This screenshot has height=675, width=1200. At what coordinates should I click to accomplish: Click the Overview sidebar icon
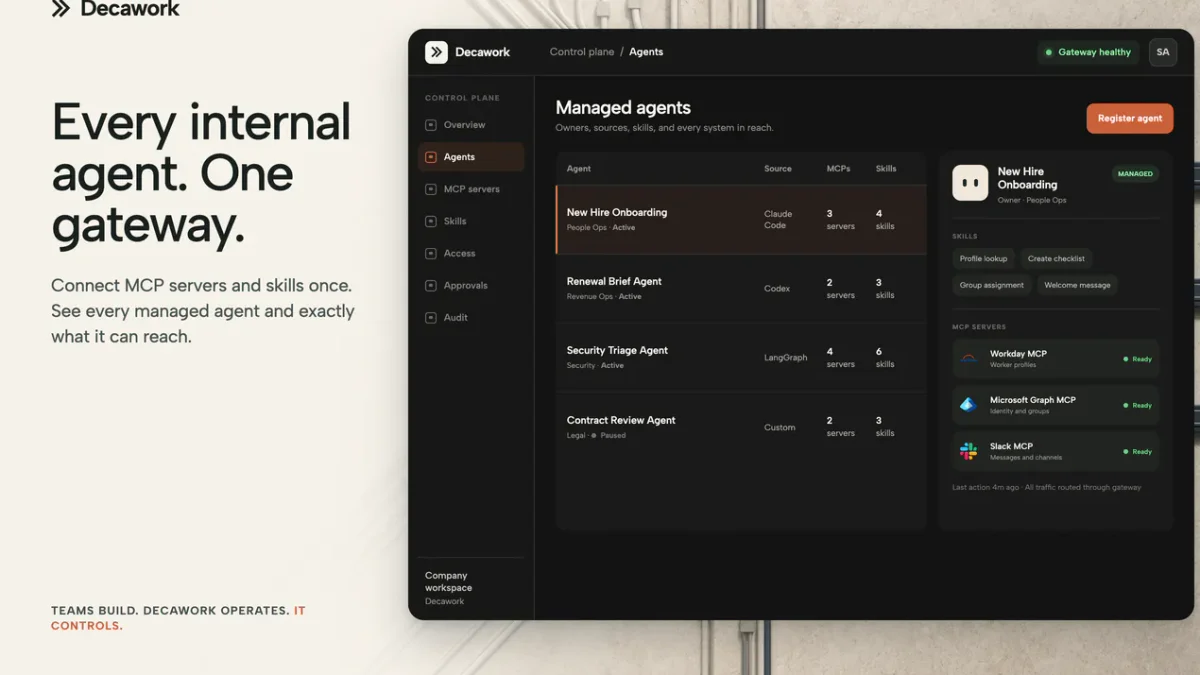point(431,125)
